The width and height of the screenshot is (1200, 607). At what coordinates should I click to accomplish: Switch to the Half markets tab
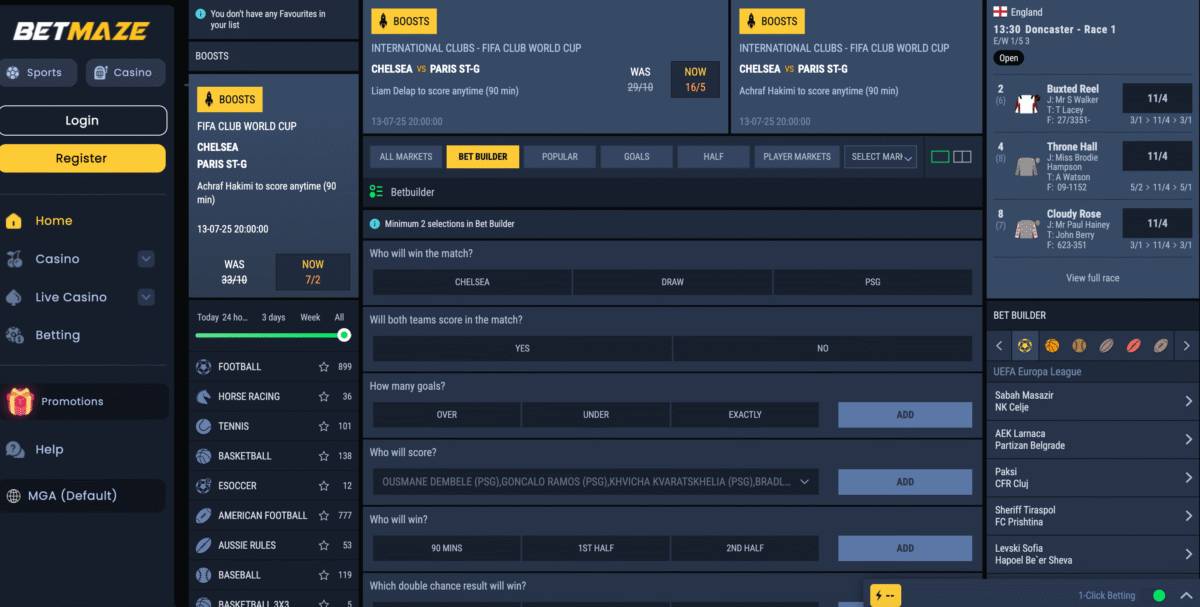714,157
